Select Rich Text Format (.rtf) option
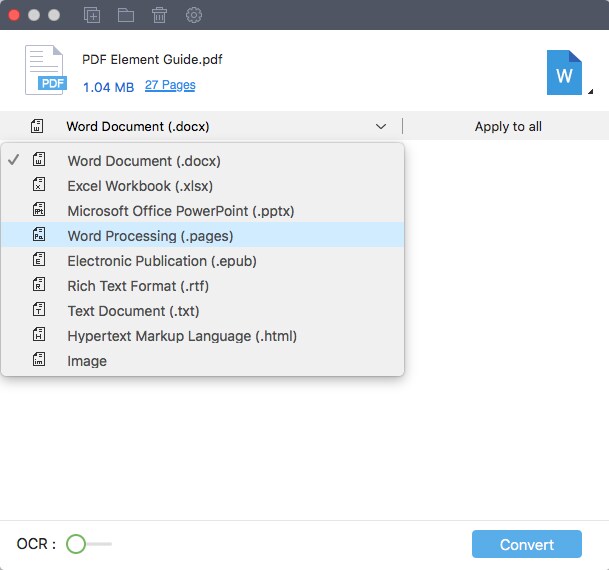The image size is (609, 570). pos(138,286)
